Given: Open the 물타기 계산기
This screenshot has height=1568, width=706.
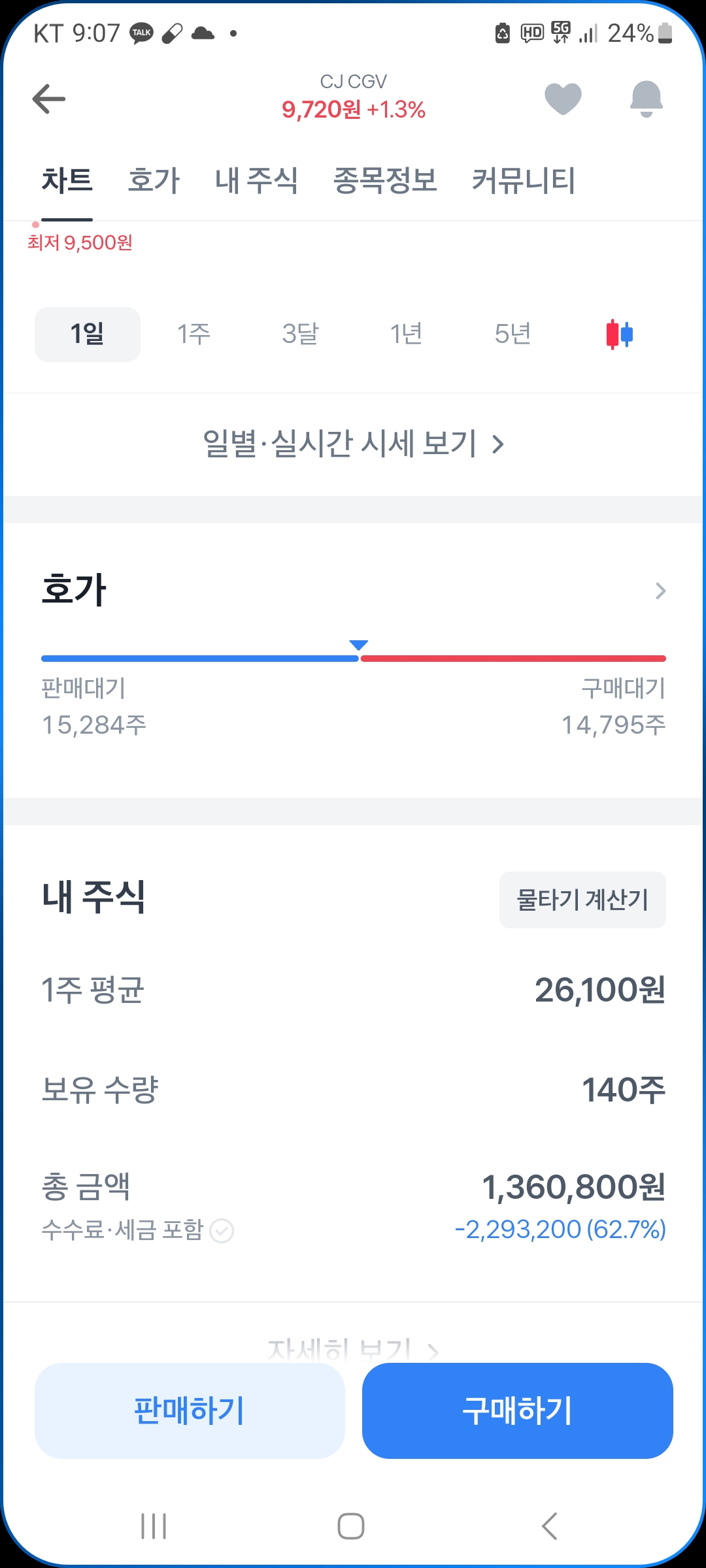Looking at the screenshot, I should pos(582,900).
